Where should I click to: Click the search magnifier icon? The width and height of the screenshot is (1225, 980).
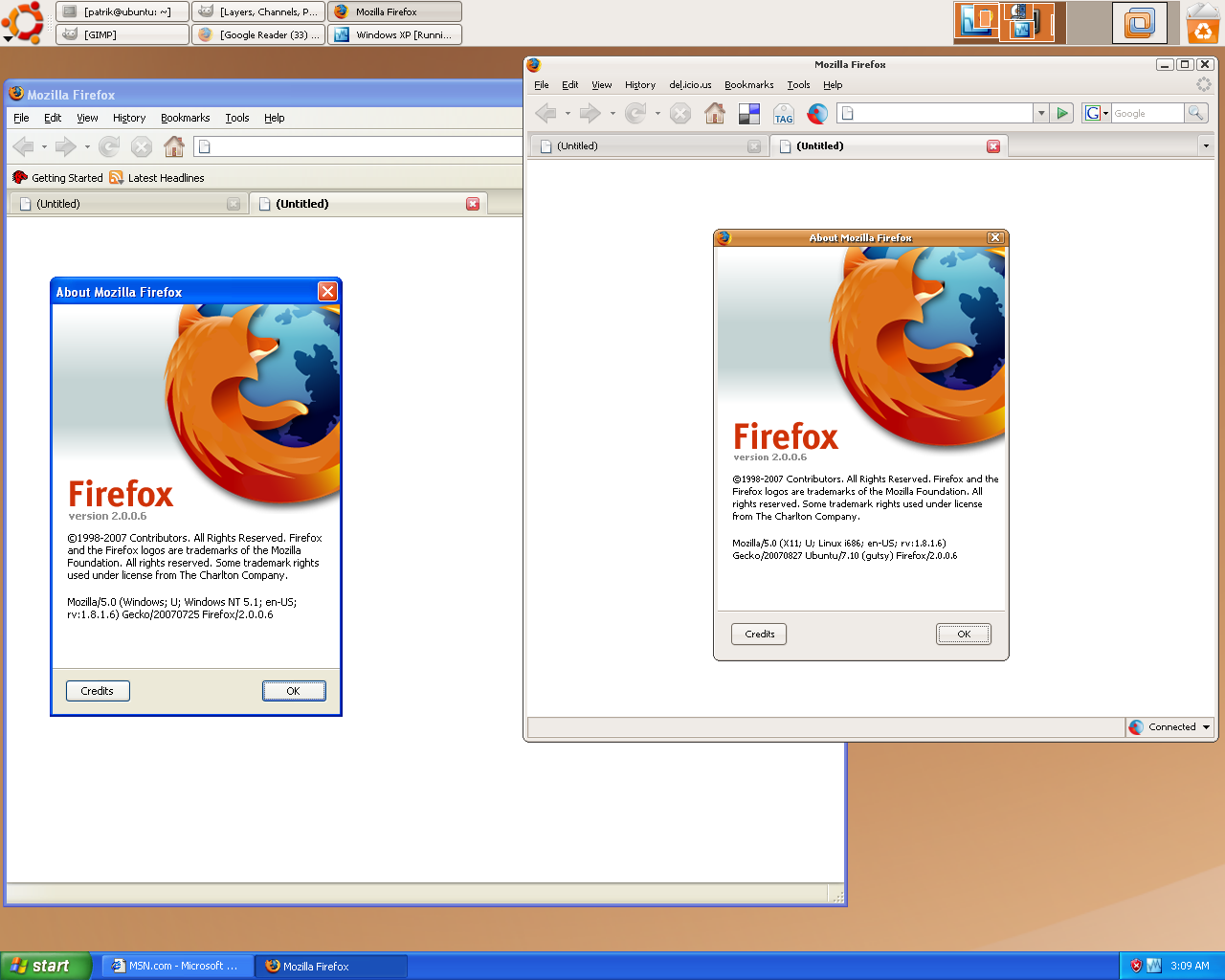coord(1195,113)
